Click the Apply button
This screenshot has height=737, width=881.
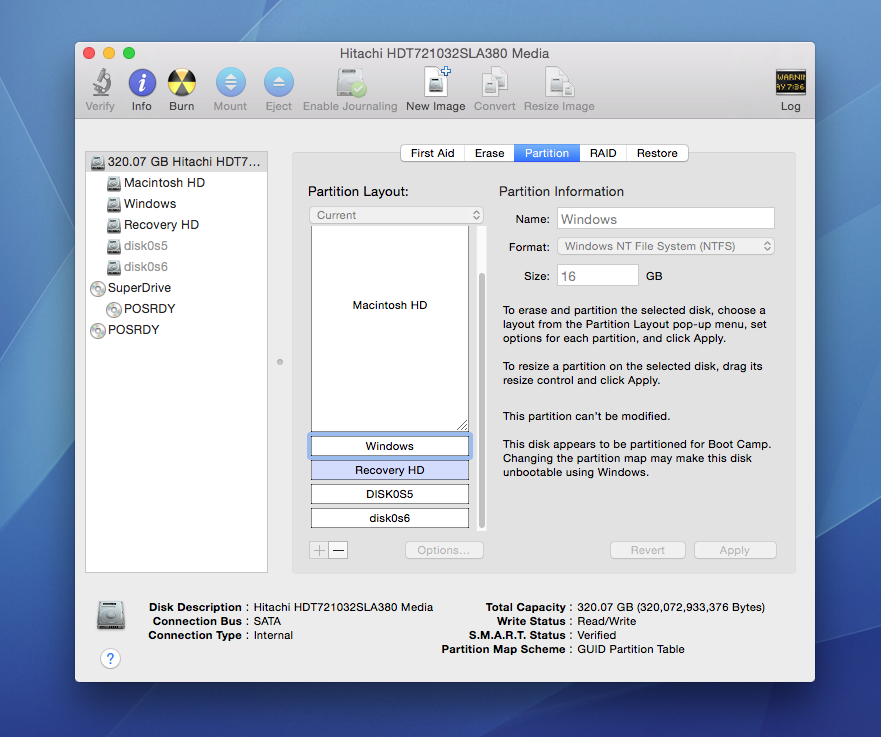[x=735, y=550]
